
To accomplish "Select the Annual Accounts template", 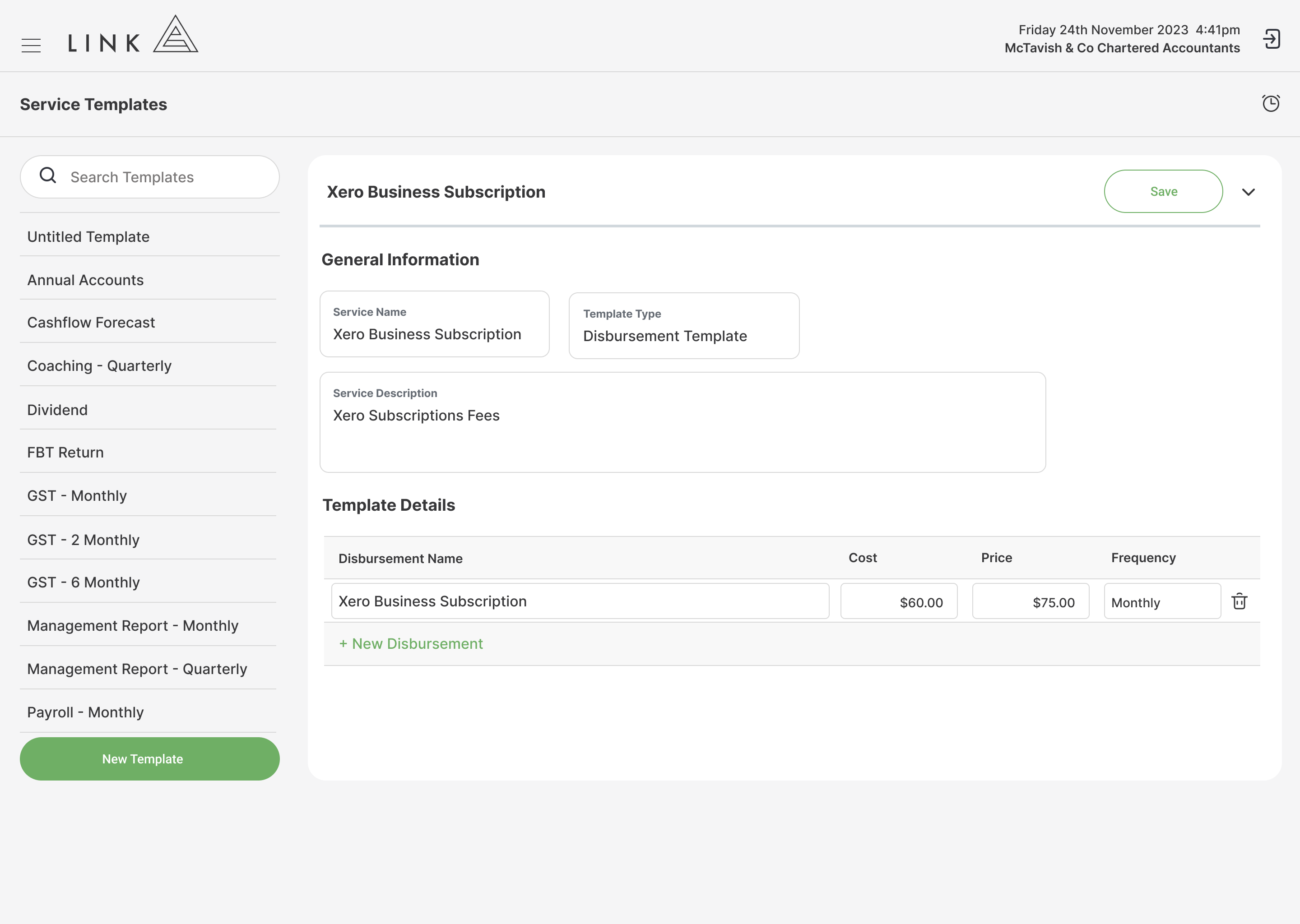I will point(148,280).
